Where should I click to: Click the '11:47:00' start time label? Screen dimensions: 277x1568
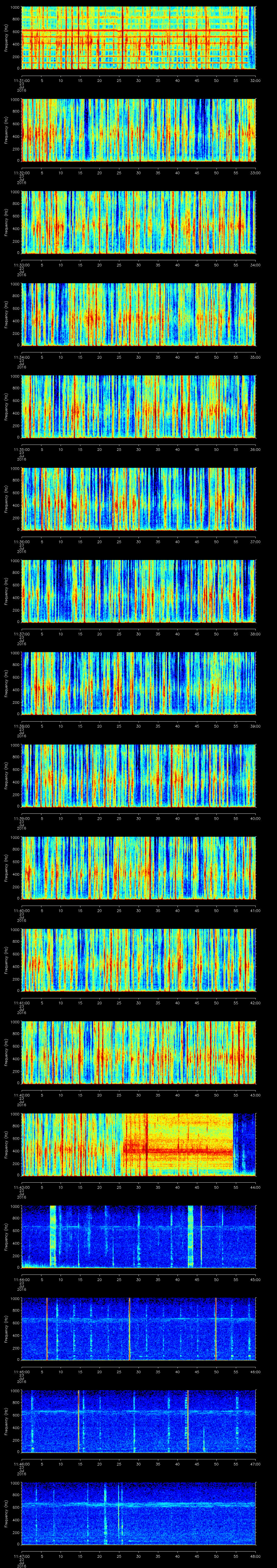click(x=22, y=1556)
